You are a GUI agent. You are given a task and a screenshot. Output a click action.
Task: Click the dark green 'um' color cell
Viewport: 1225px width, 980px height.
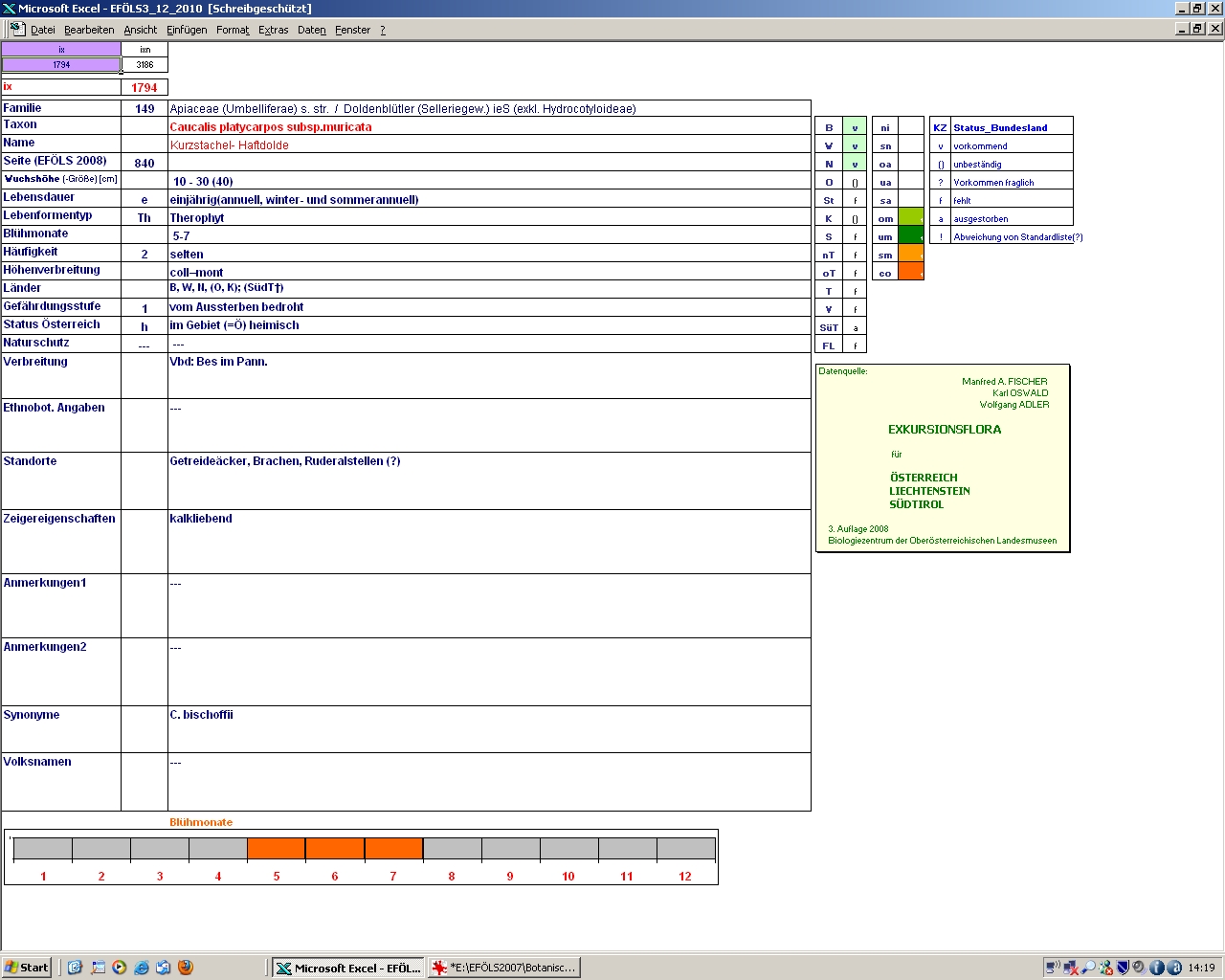pos(911,236)
